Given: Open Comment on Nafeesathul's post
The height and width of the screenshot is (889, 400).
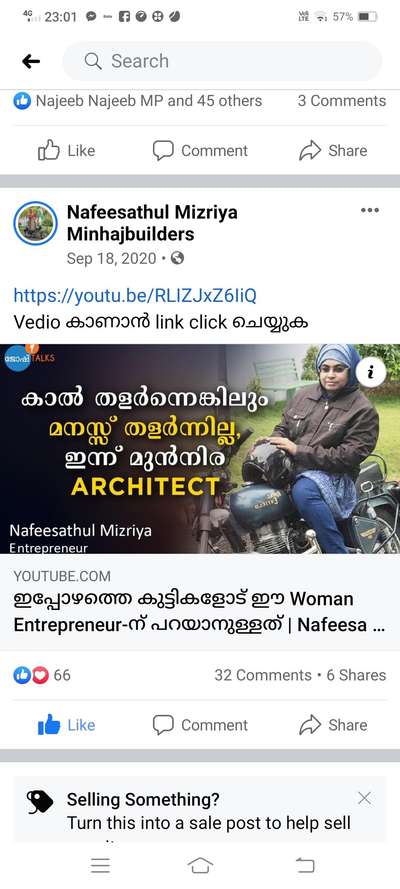Looking at the screenshot, I should click(x=200, y=725).
